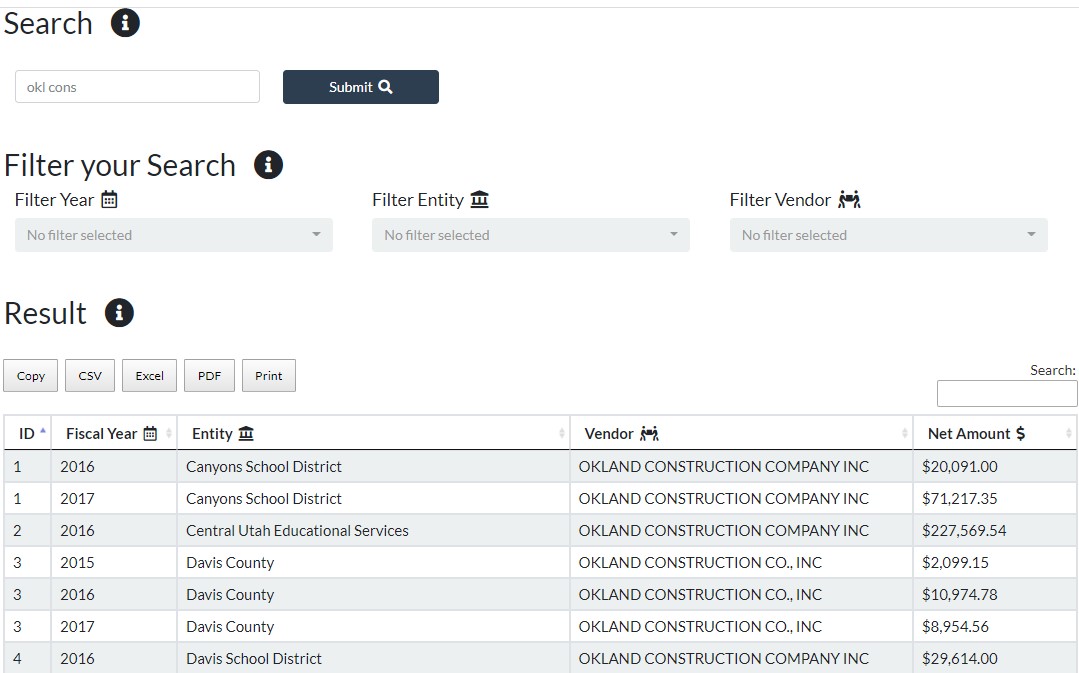Copy the results with the Copy button
This screenshot has height=673, width=1079.
pyautogui.click(x=30, y=376)
